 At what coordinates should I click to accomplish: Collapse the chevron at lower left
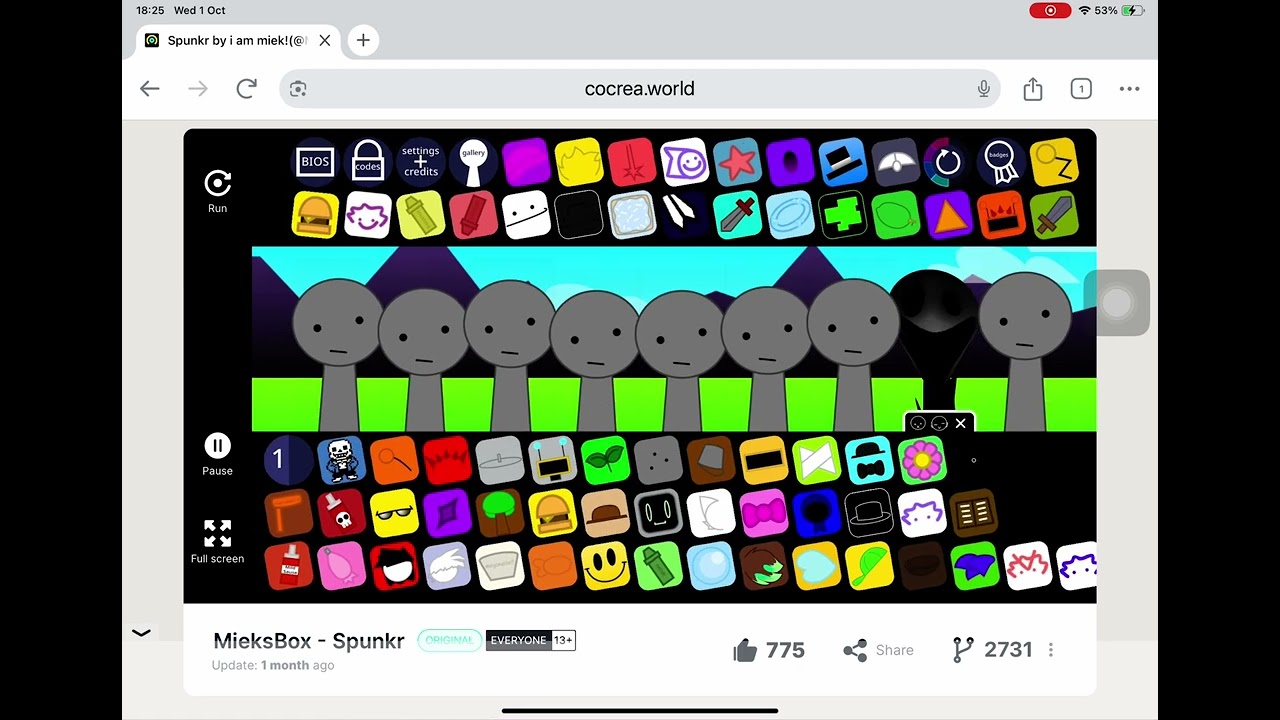(x=142, y=632)
